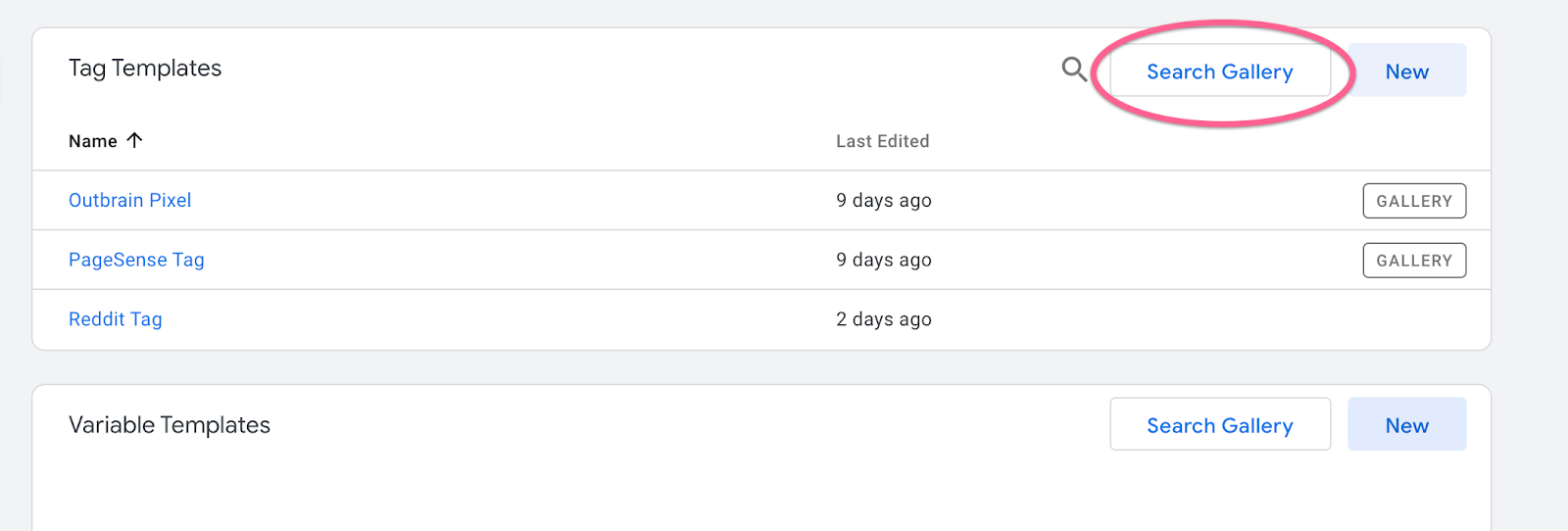Image resolution: width=1568 pixels, height=531 pixels.
Task: Open the Outbrain Pixel template
Action: click(129, 200)
